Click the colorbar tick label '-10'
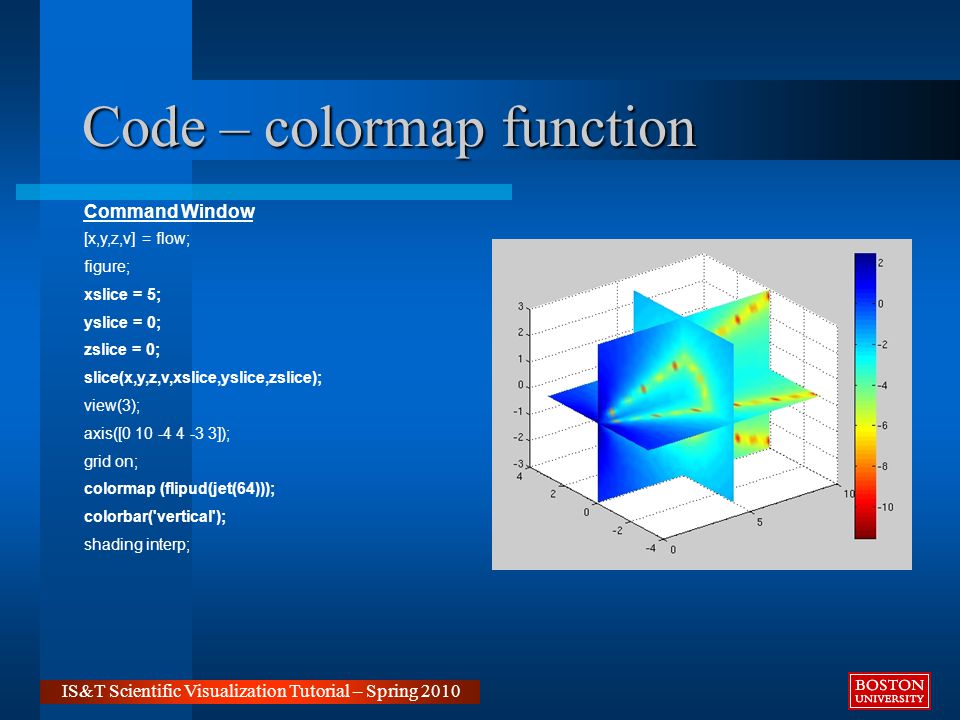Viewport: 960px width, 720px height. pos(886,507)
